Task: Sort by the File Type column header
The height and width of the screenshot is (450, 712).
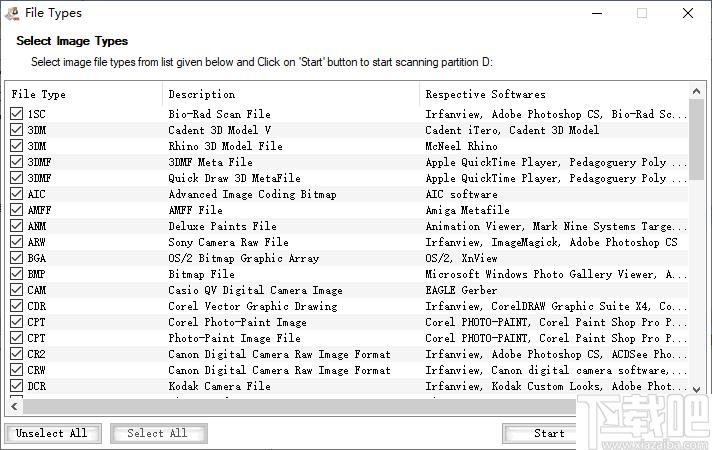Action: click(84, 94)
